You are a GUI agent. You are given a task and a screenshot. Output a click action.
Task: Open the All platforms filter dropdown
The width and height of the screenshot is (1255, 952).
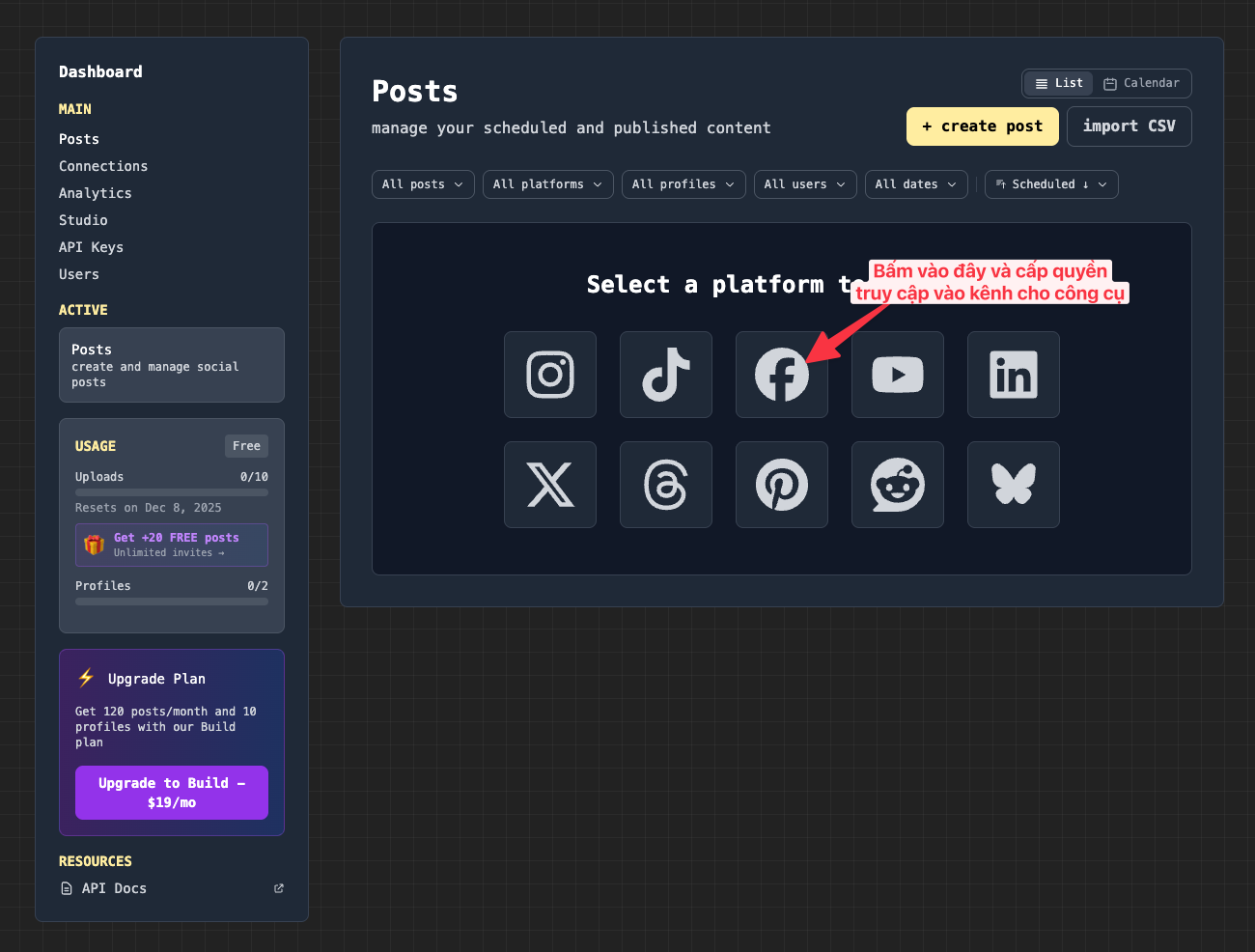(x=547, y=184)
